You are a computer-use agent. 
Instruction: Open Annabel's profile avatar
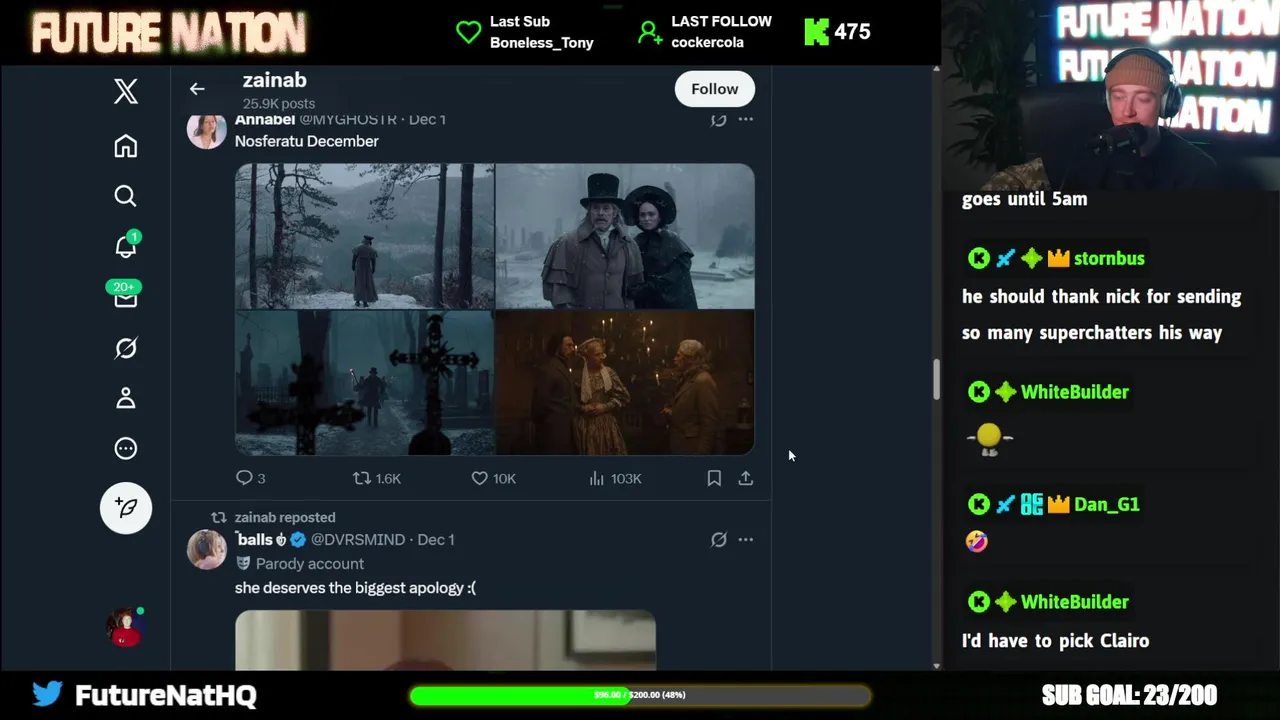[207, 131]
